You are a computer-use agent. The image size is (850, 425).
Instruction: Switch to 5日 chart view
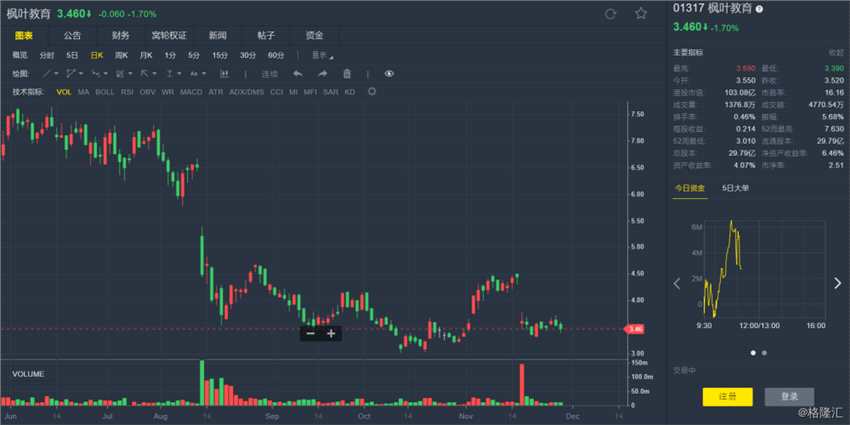click(x=72, y=55)
